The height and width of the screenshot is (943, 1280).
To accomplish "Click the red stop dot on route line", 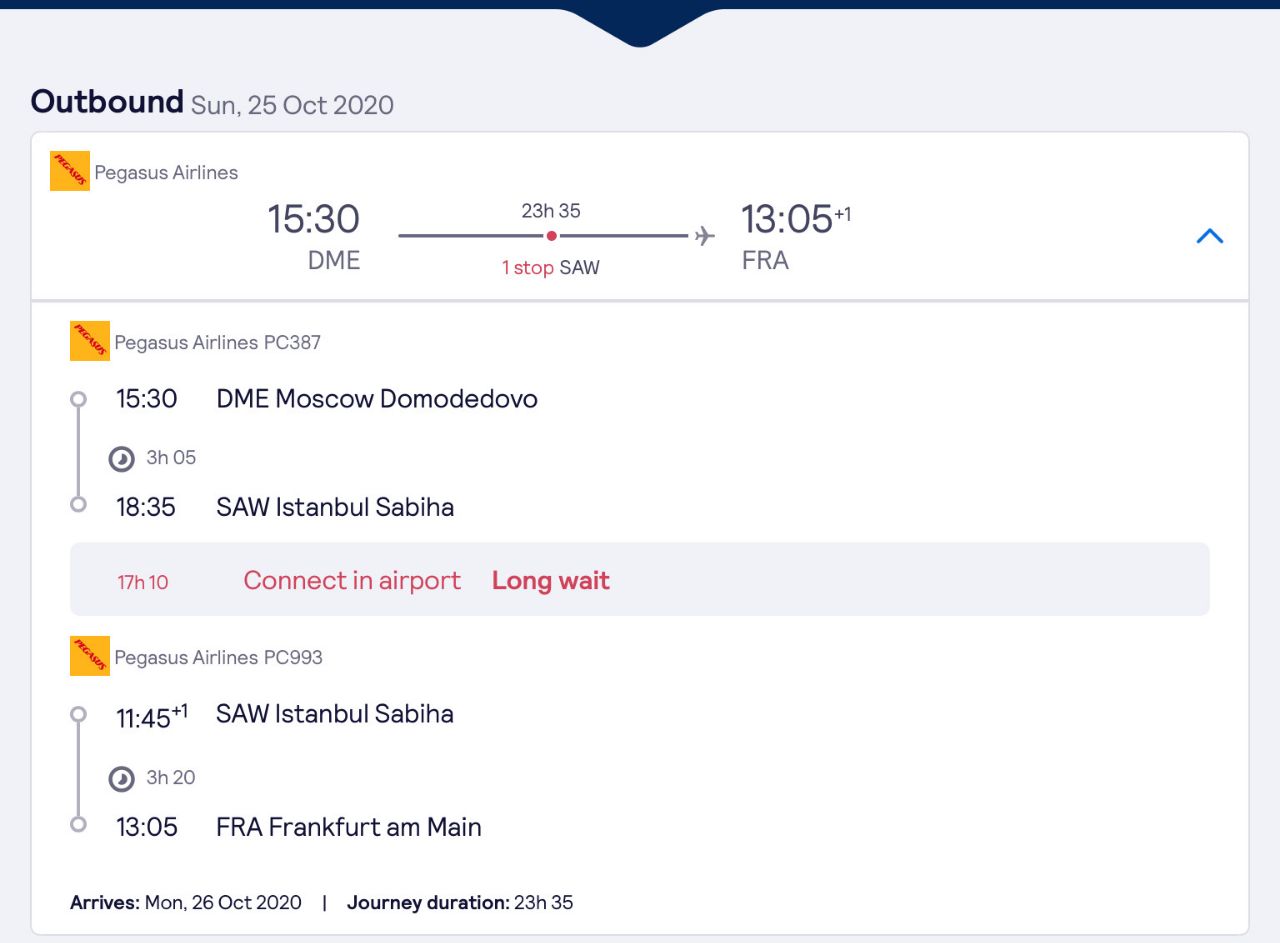I will (551, 236).
